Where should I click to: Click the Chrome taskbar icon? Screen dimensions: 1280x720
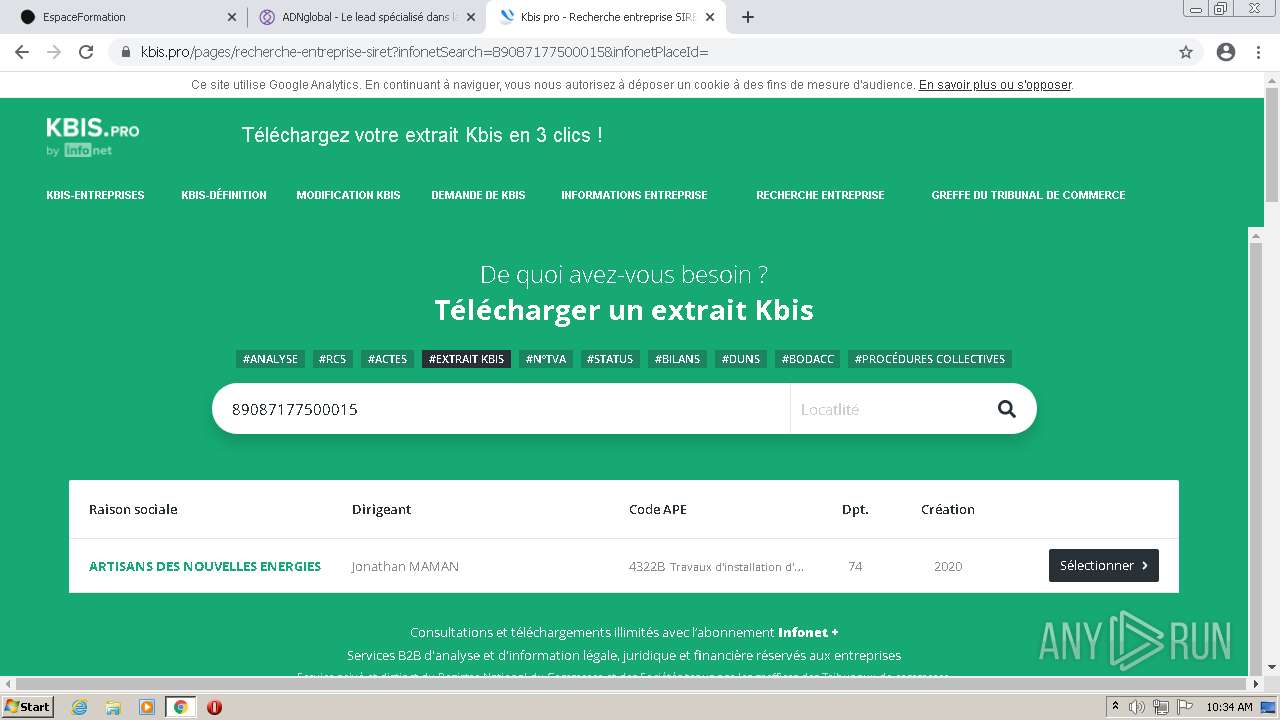pyautogui.click(x=181, y=707)
